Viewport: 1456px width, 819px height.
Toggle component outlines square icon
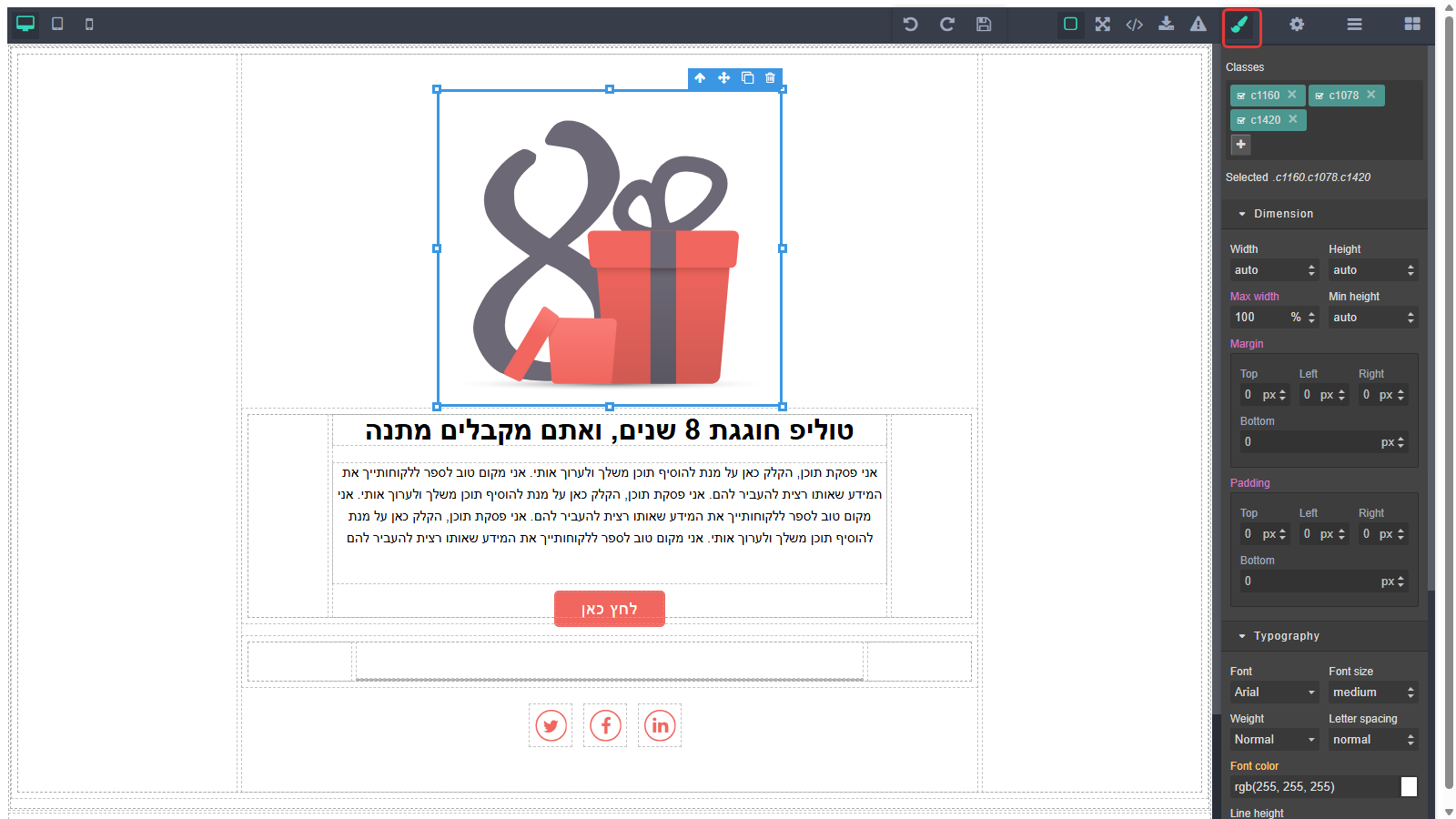click(x=1070, y=24)
